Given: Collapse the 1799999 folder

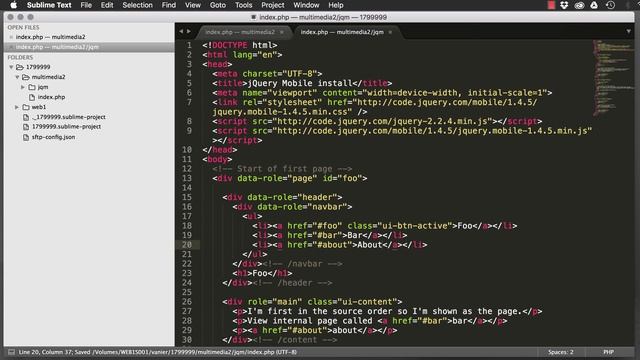Looking at the screenshot, I should (11, 67).
